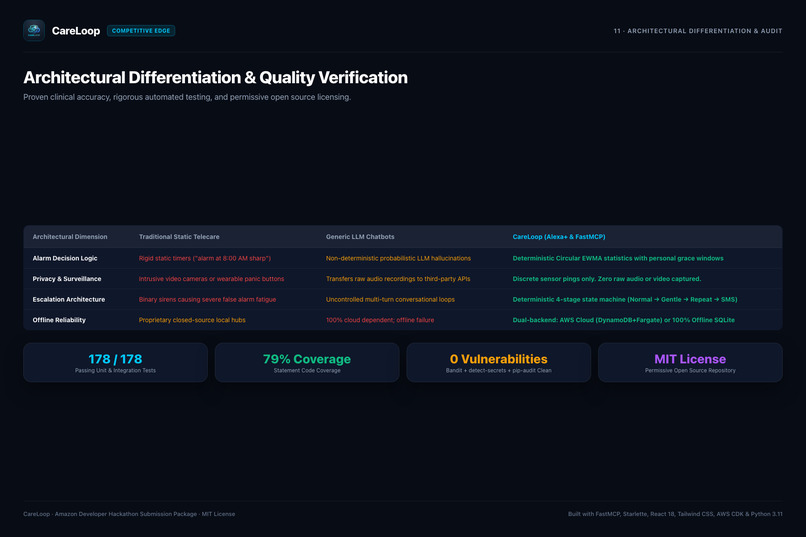Image resolution: width=806 pixels, height=537 pixels.
Task: Click 'Bandit + detect-secrets + pip-audit Clean' caption
Action: [499, 371]
